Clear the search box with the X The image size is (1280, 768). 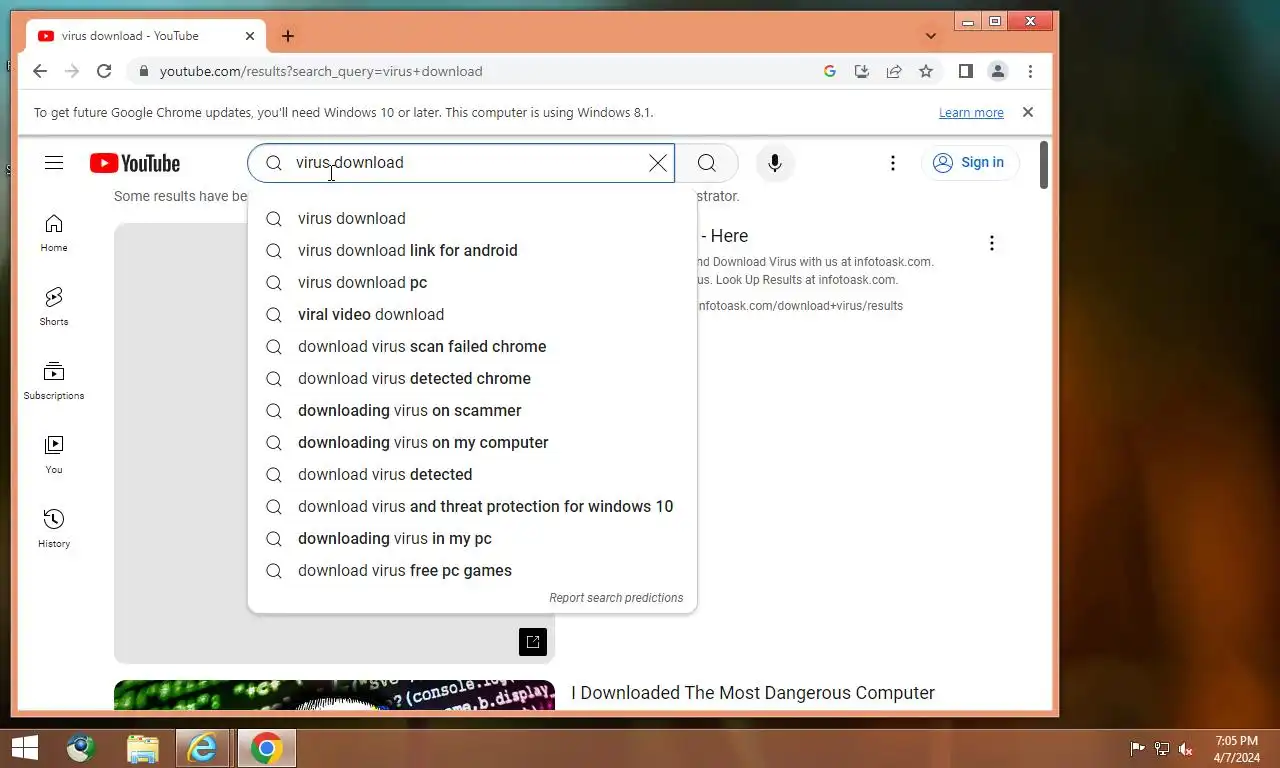658,163
